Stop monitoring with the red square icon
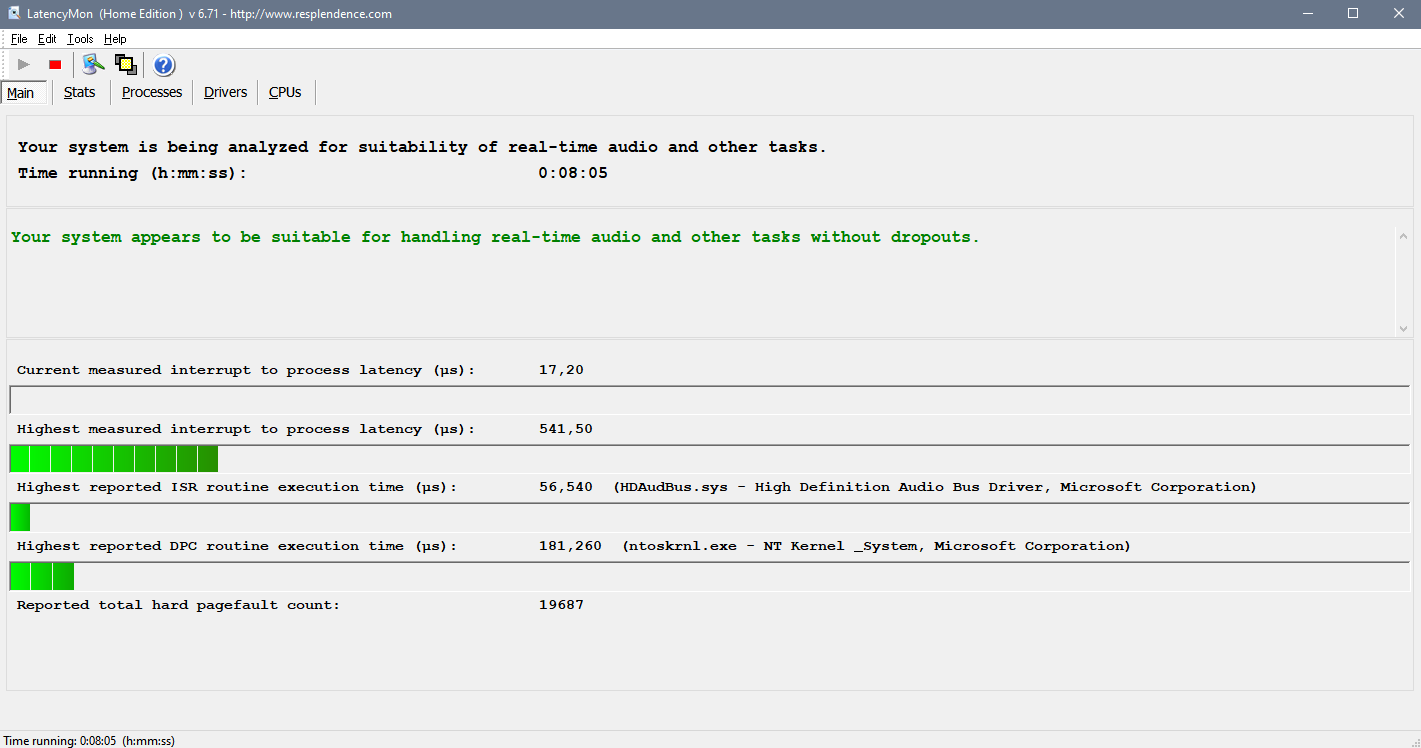 [x=55, y=65]
